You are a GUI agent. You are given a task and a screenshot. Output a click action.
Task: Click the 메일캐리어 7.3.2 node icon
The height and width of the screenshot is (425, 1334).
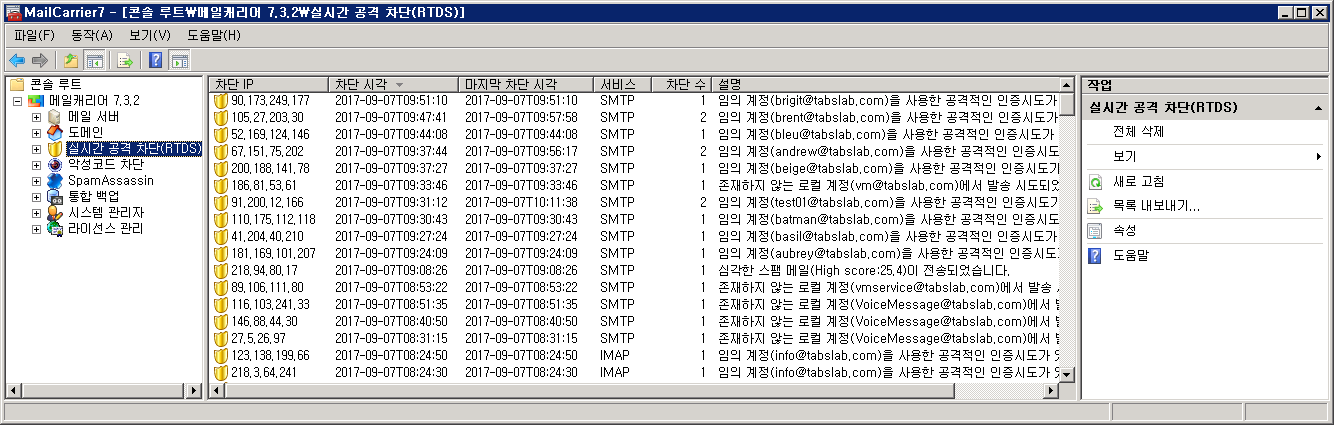pyautogui.click(x=37, y=101)
